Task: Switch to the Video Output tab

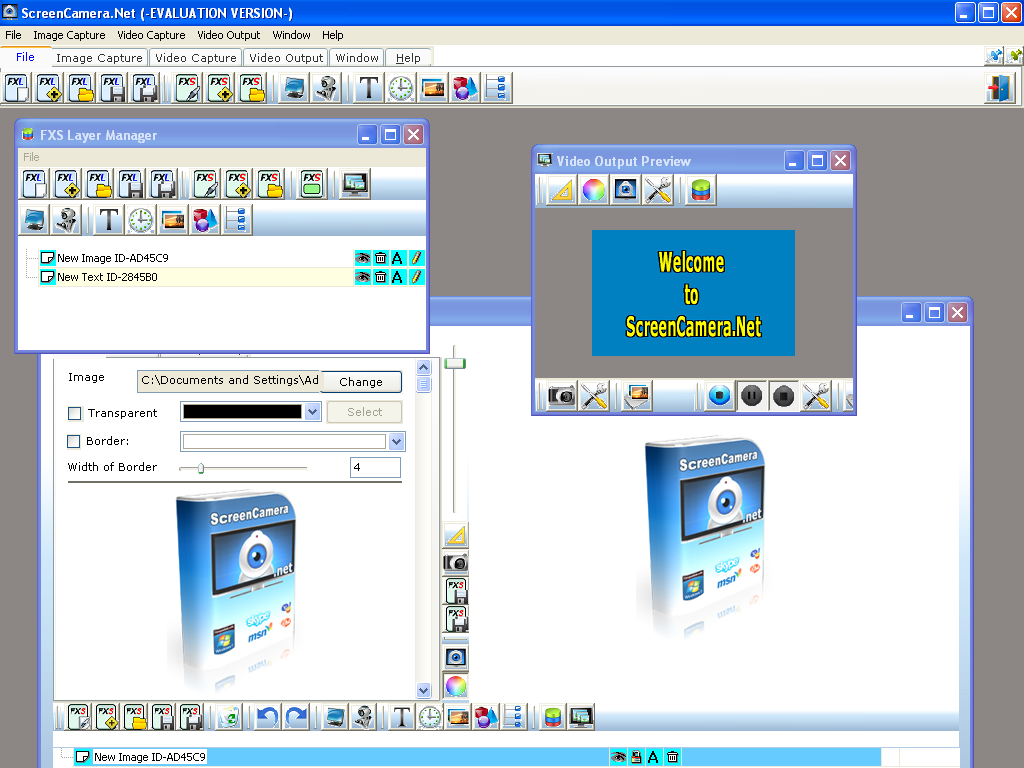Action: tap(286, 58)
